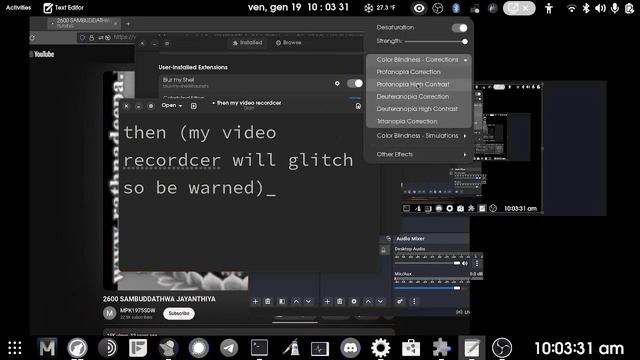This screenshot has width=640, height=360.
Task: Open source properties gear in OBS
Action: pyautogui.click(x=354, y=301)
